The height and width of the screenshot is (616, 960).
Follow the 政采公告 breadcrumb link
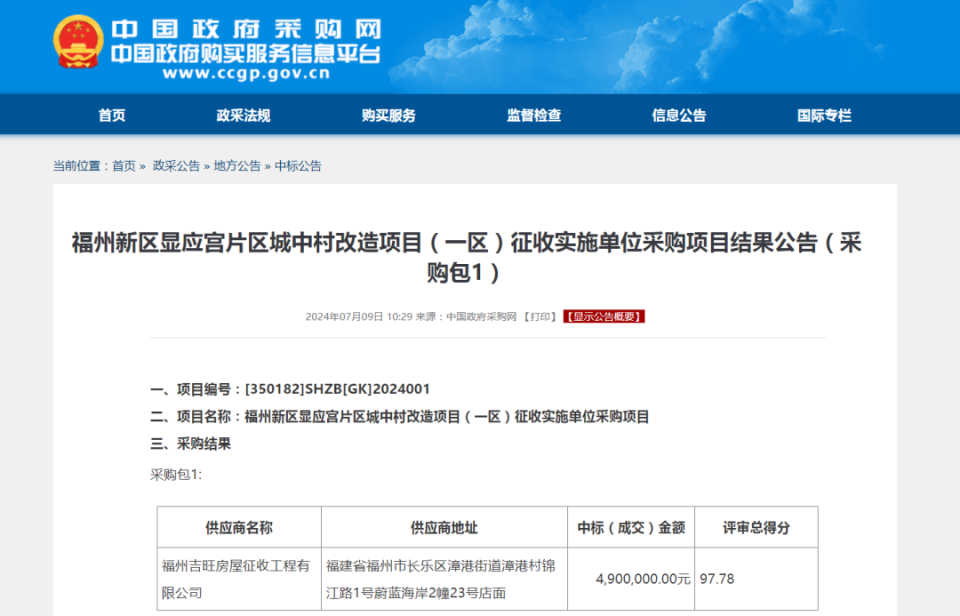[176, 166]
